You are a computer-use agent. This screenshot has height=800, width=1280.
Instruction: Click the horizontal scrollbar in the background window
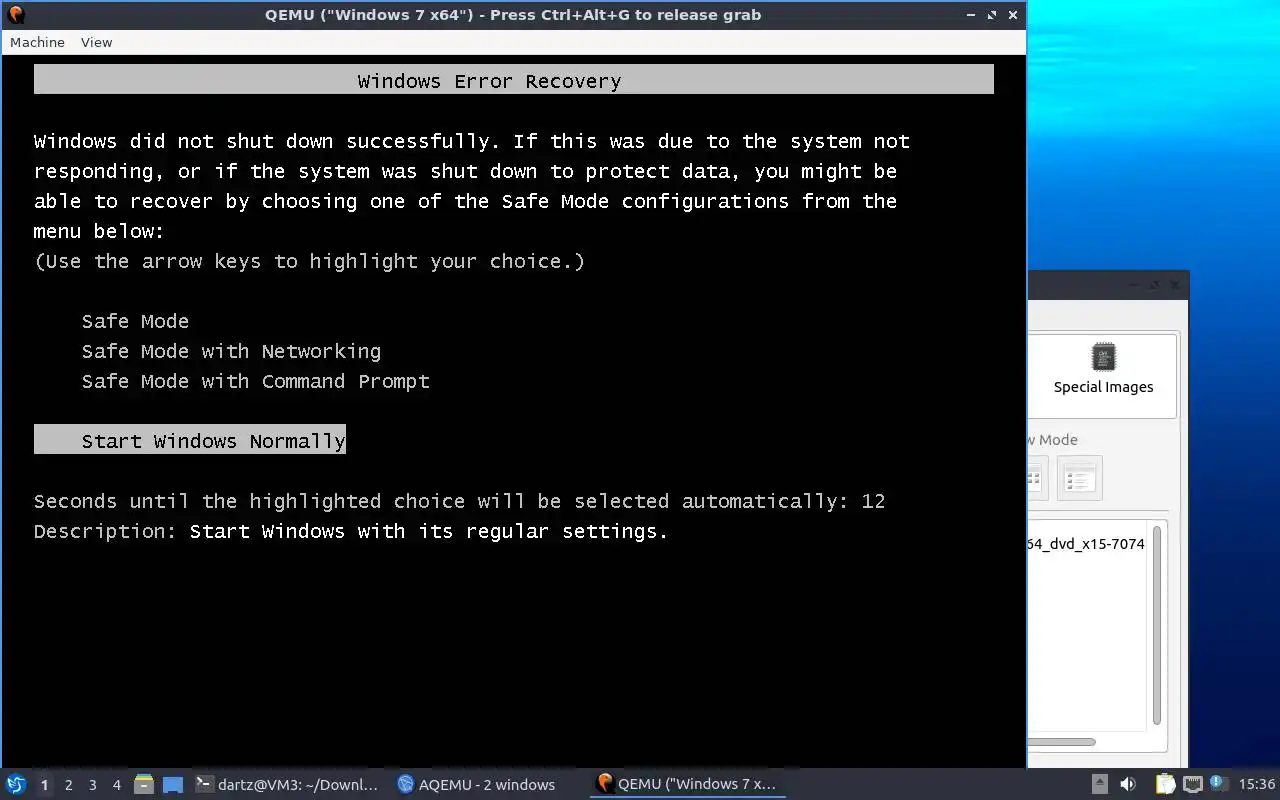1062,741
